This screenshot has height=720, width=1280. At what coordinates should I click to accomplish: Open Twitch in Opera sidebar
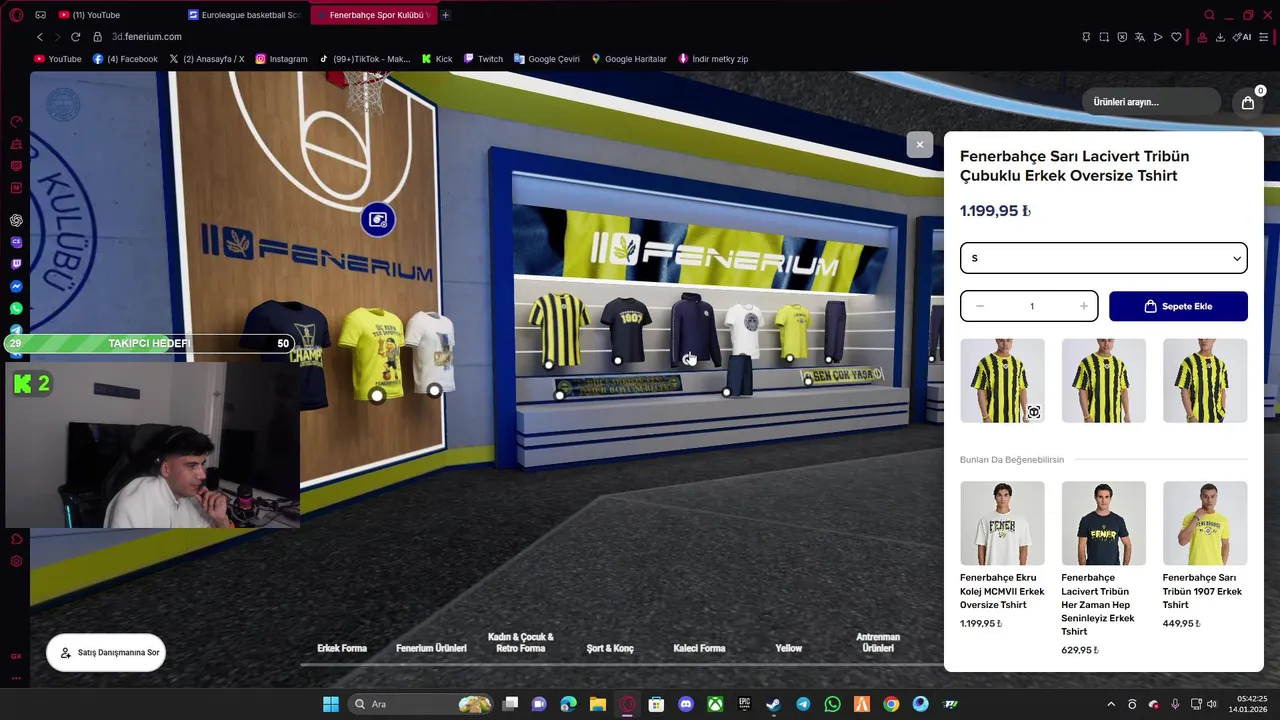click(16, 264)
